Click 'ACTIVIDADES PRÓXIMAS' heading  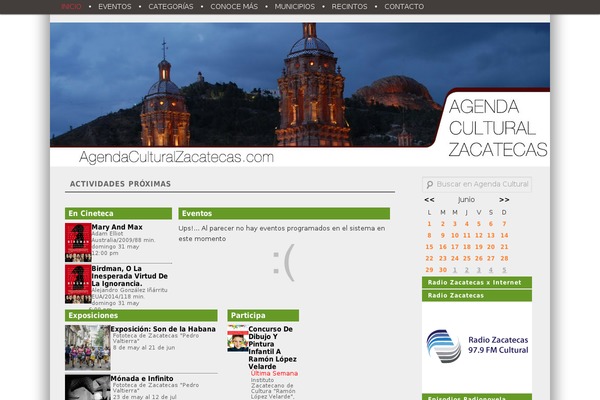120,184
